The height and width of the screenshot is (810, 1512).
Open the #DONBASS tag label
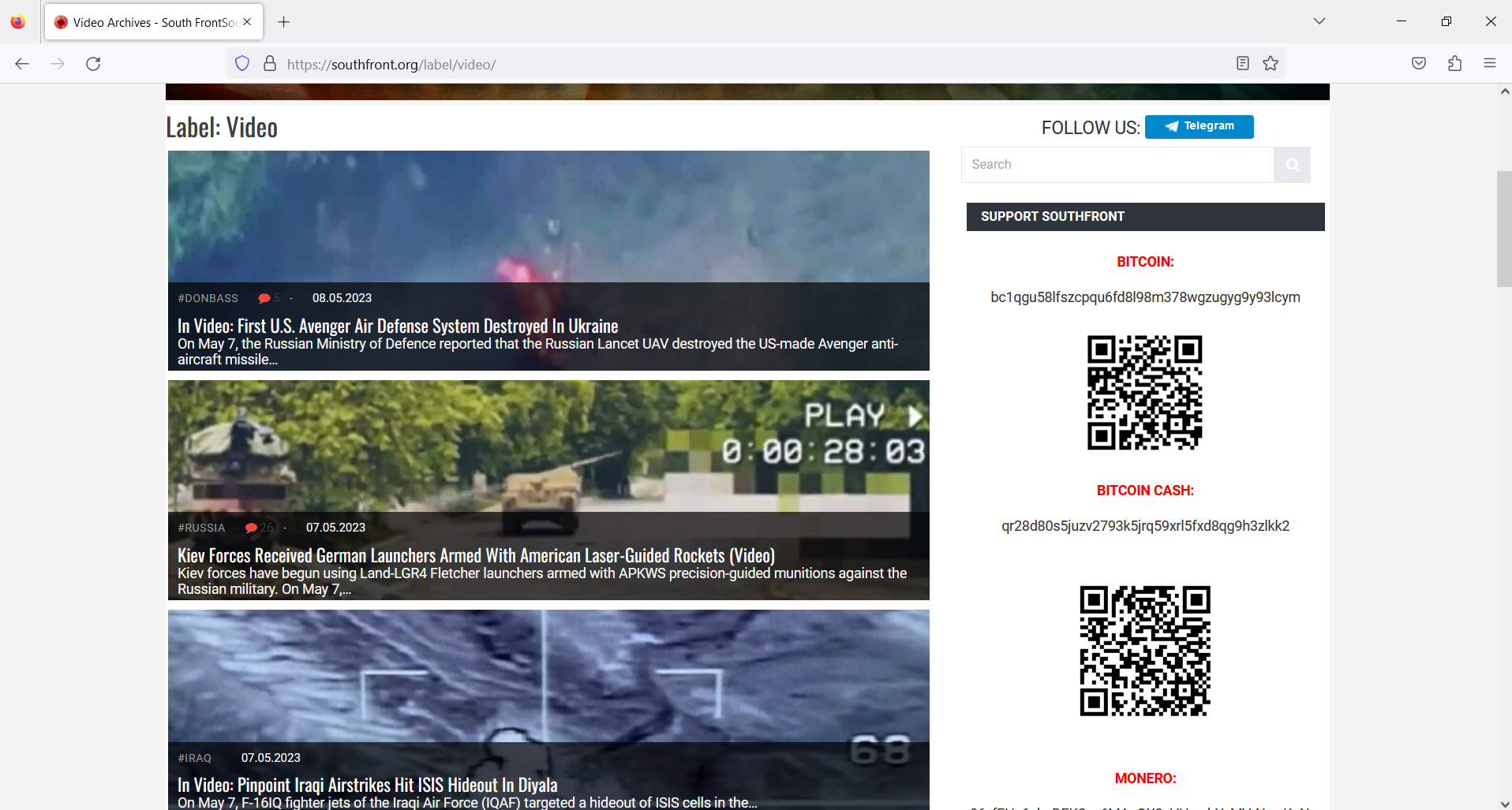coord(208,297)
